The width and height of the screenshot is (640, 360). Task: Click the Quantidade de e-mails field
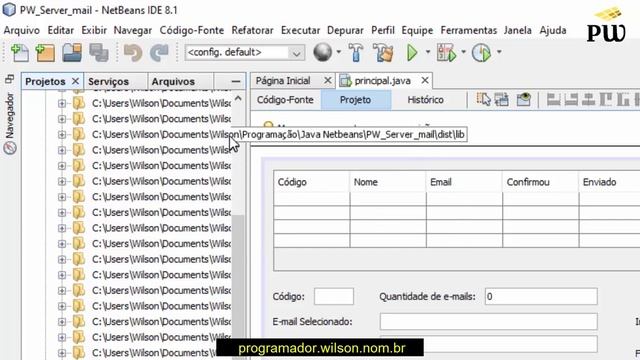tap(541, 296)
